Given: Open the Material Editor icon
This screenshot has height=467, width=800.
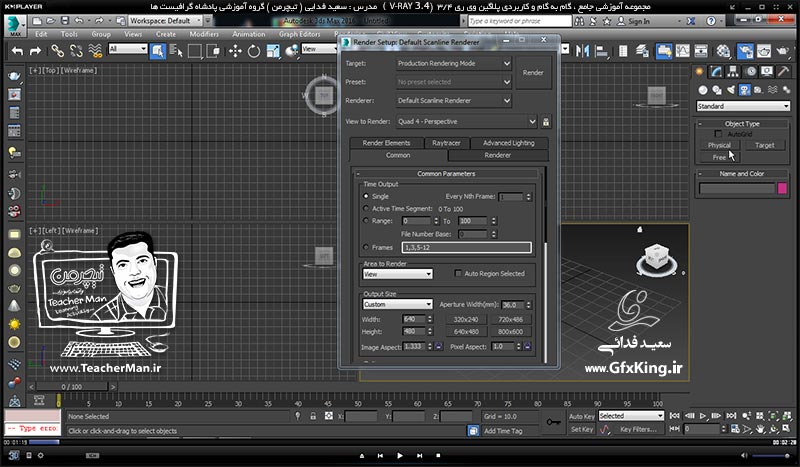Looking at the screenshot, I should 723,51.
